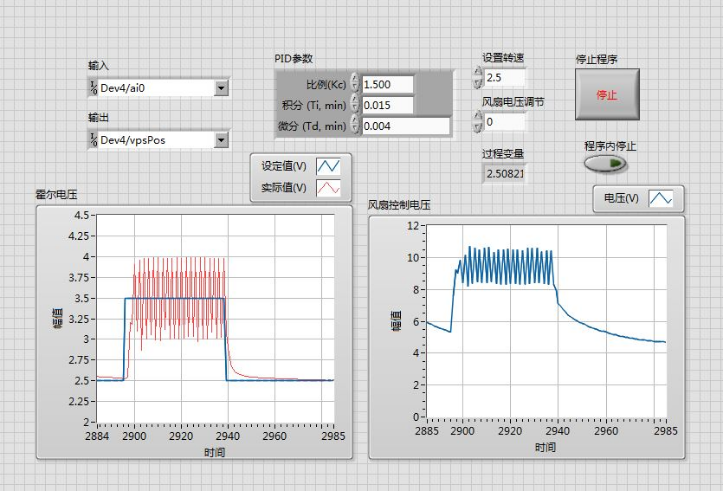The width and height of the screenshot is (723, 491).
Task: Click the 设置转速 stepper arrows
Action: click(477, 77)
